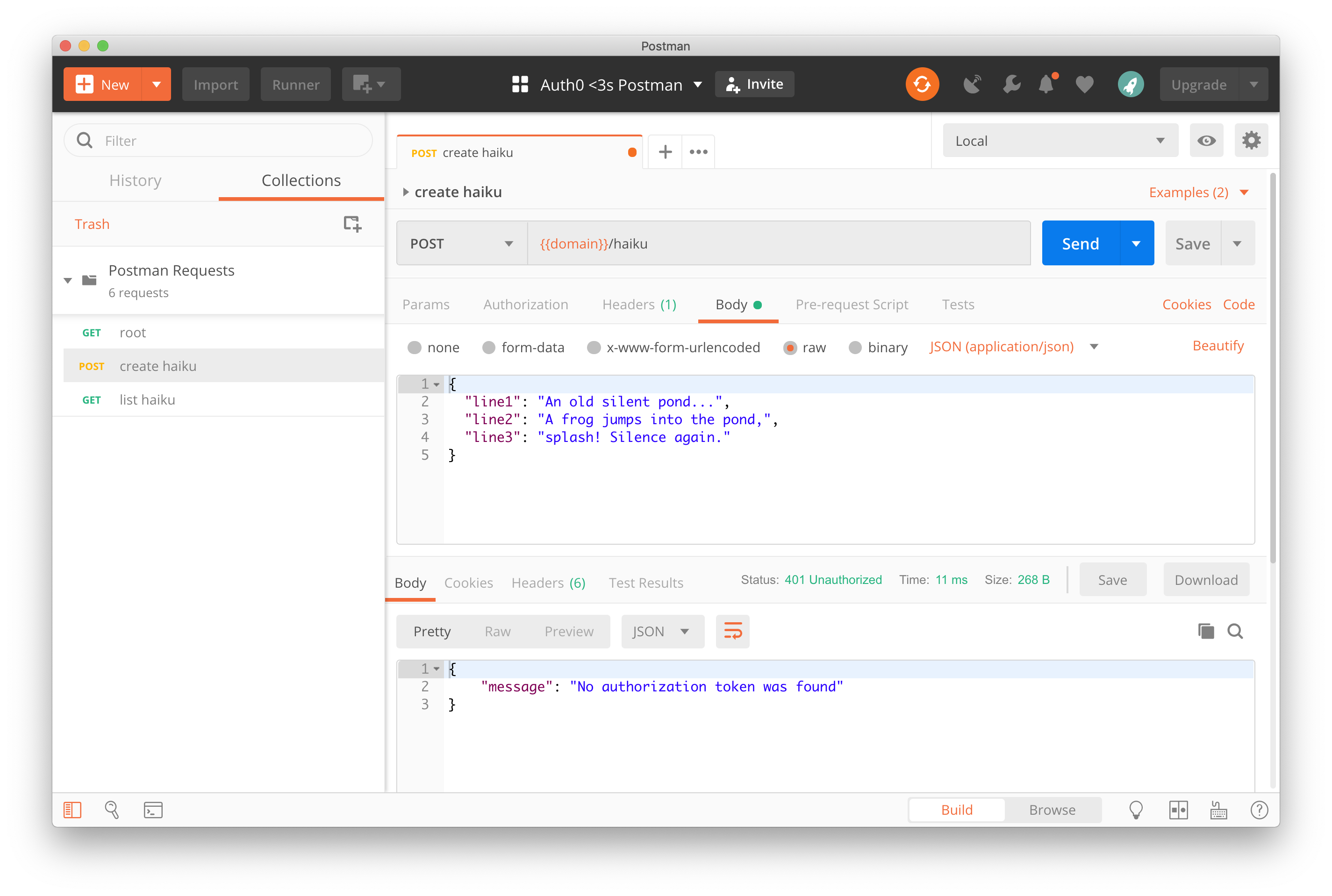Switch to the Authorization tab
The image size is (1332, 896).
[525, 305]
